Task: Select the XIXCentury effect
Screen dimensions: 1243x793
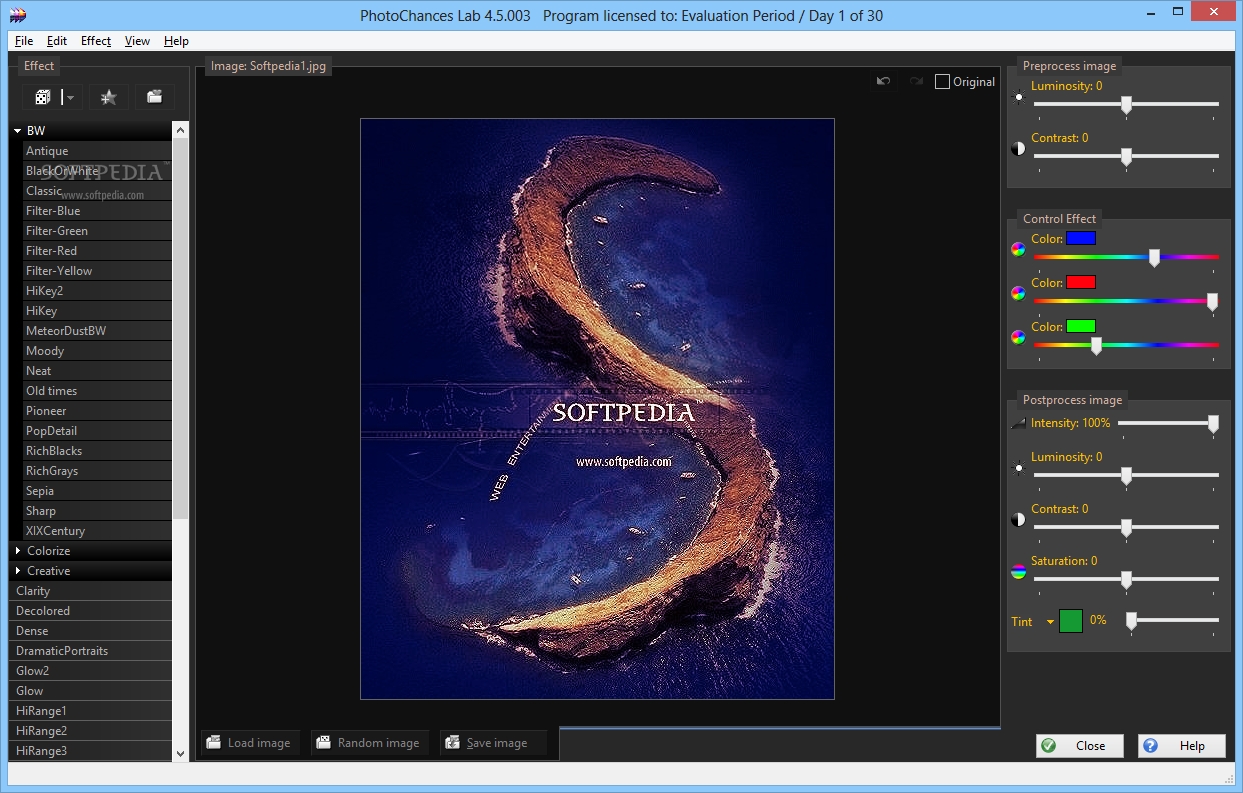Action: [x=97, y=531]
